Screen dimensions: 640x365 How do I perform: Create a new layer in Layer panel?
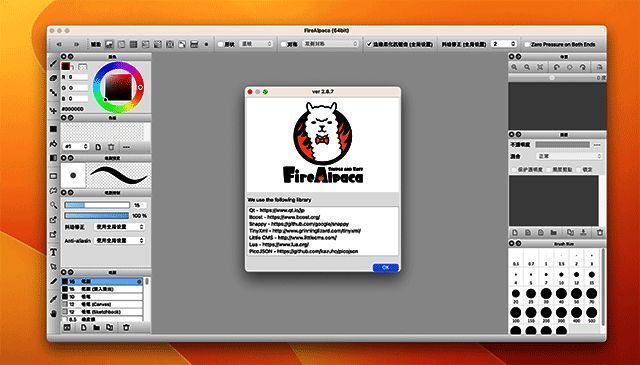pyautogui.click(x=515, y=233)
